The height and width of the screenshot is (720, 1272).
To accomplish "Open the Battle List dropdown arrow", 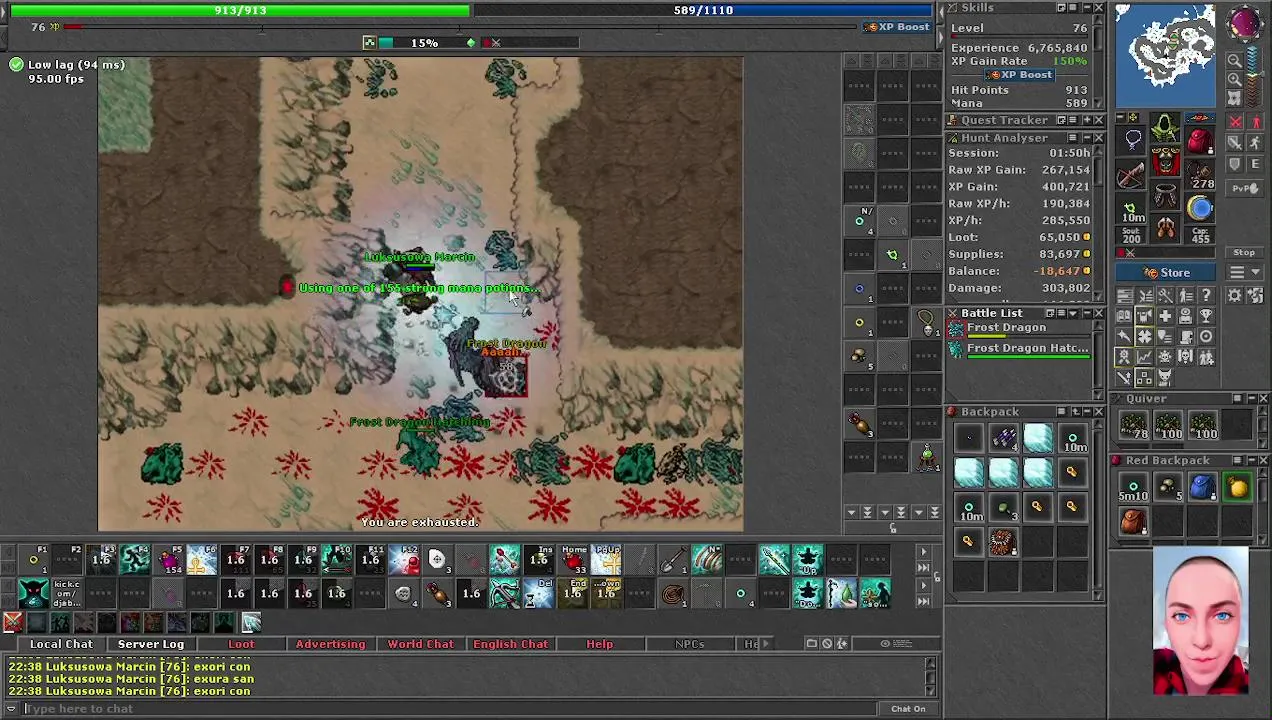I will [1073, 313].
